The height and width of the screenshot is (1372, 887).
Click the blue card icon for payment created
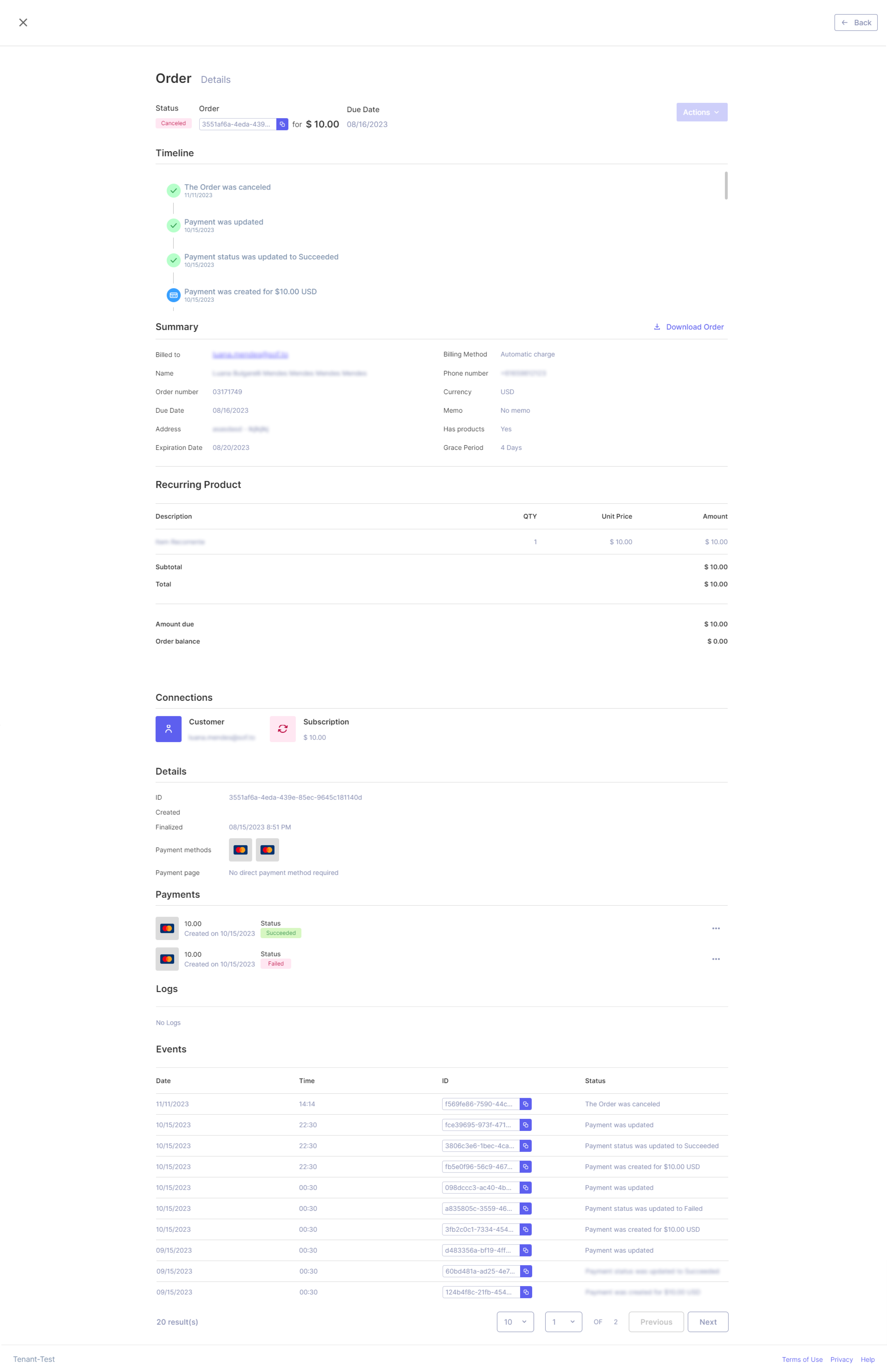pyautogui.click(x=173, y=295)
